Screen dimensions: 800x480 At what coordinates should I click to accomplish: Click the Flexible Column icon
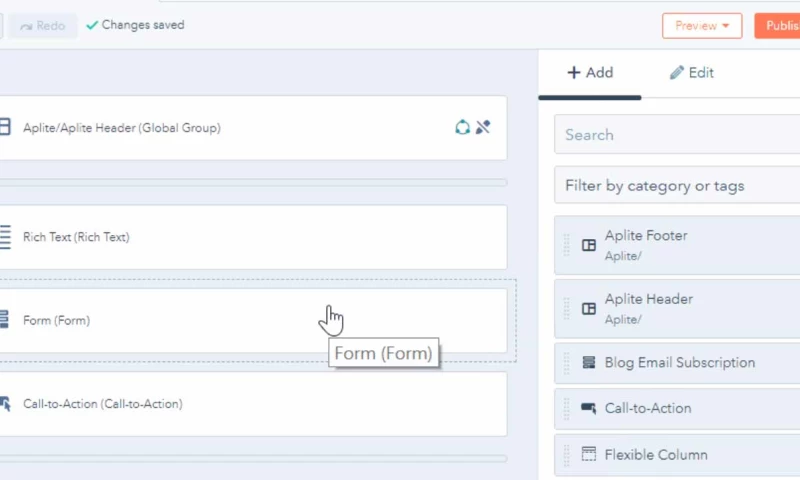[589, 454]
